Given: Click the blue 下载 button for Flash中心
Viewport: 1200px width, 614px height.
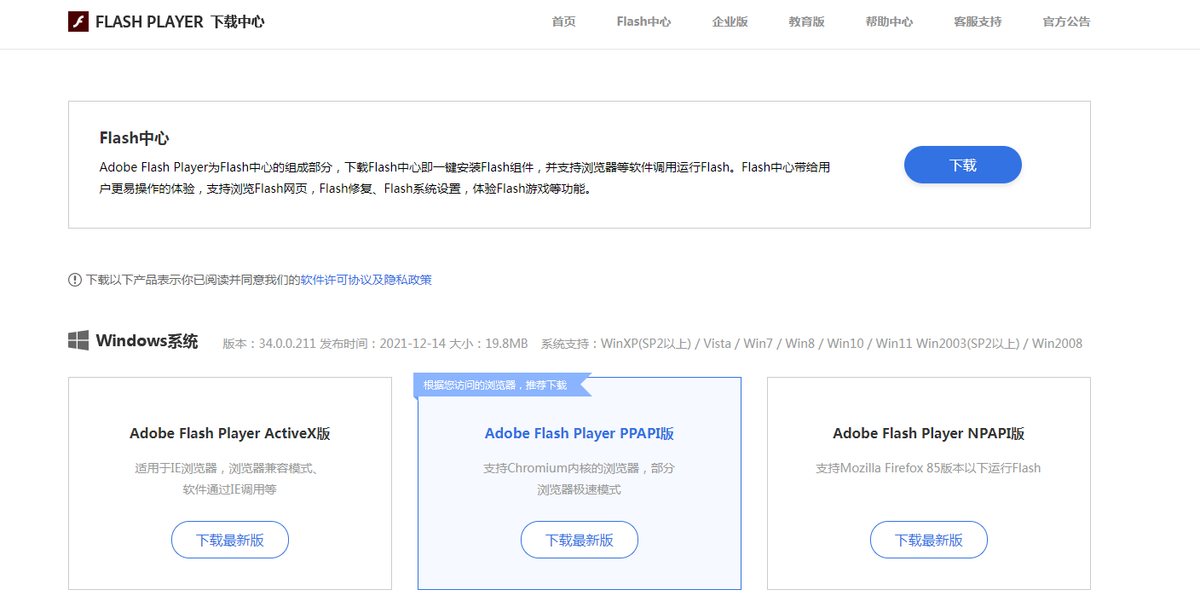Looking at the screenshot, I should click(x=962, y=164).
